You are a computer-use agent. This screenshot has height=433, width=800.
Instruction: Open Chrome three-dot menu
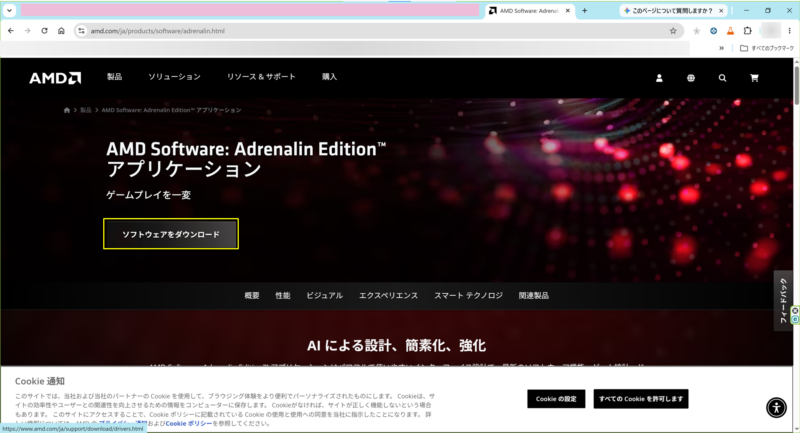pyautogui.click(x=789, y=31)
